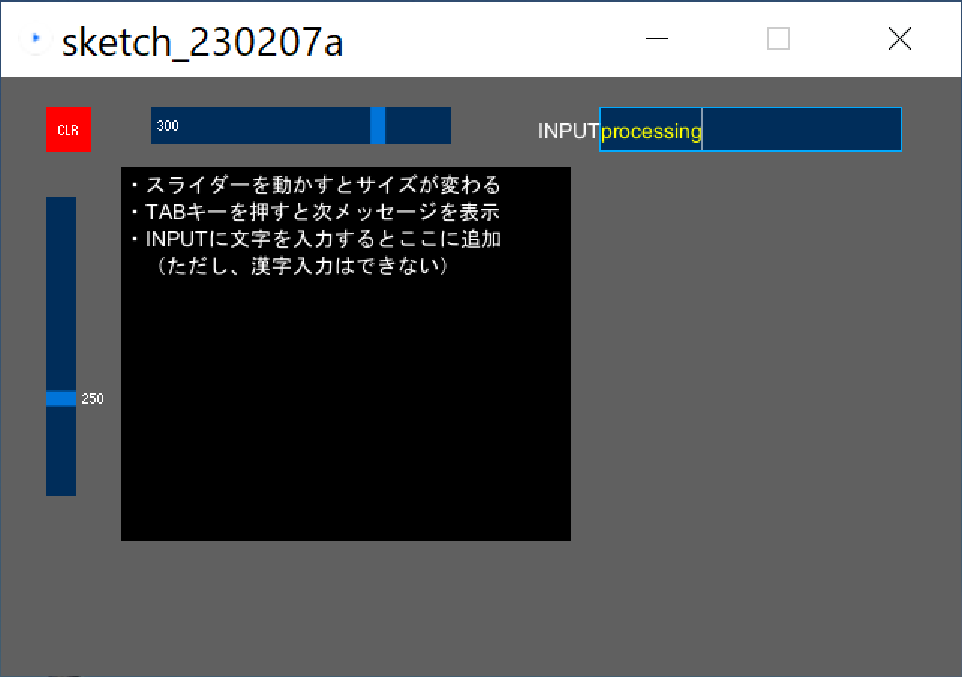Click the vertical slider handle at 250
The width and height of the screenshot is (963, 678).
coord(61,399)
